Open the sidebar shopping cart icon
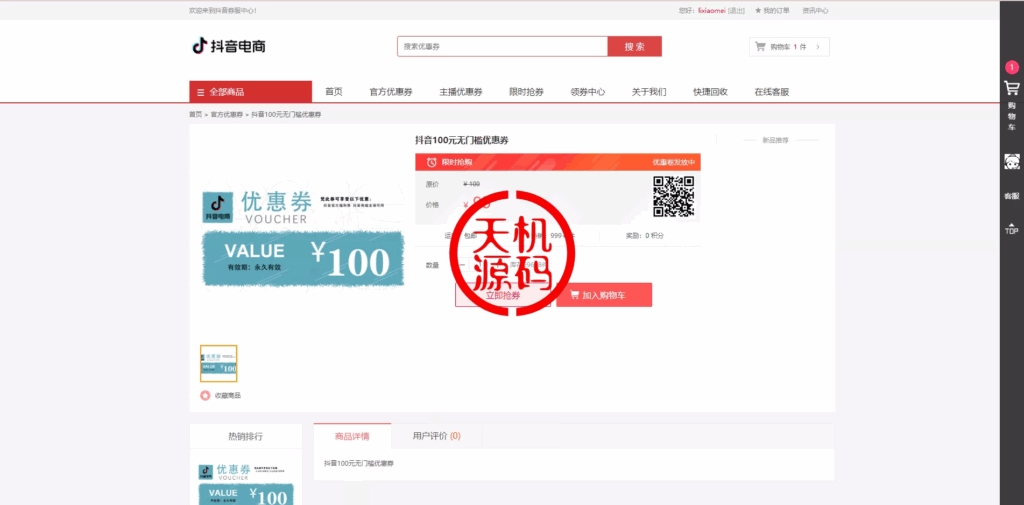Image resolution: width=1024 pixels, height=505 pixels. [x=1011, y=88]
